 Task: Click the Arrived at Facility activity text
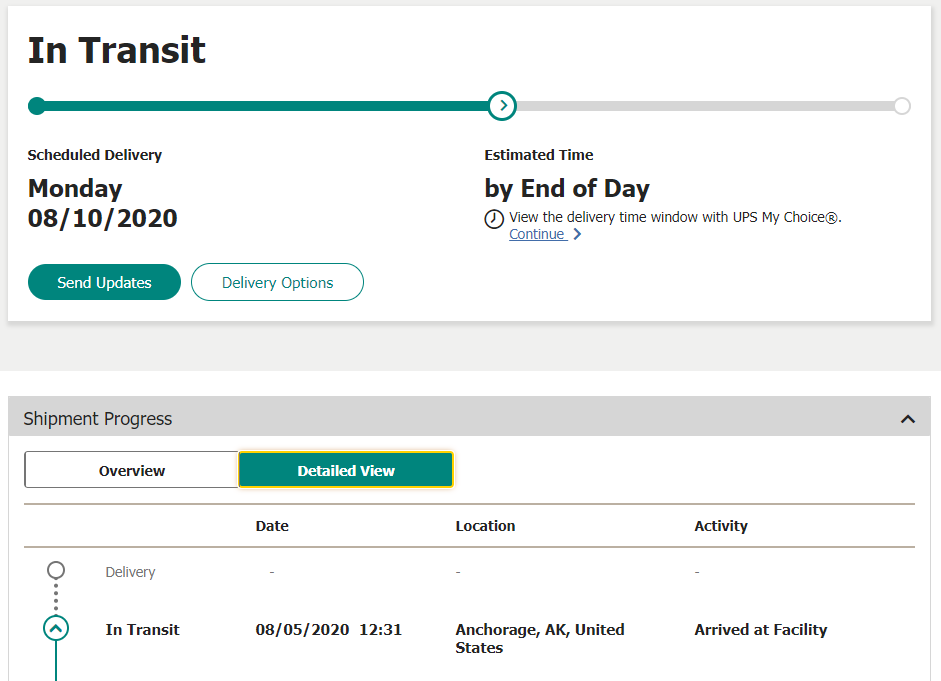(761, 630)
